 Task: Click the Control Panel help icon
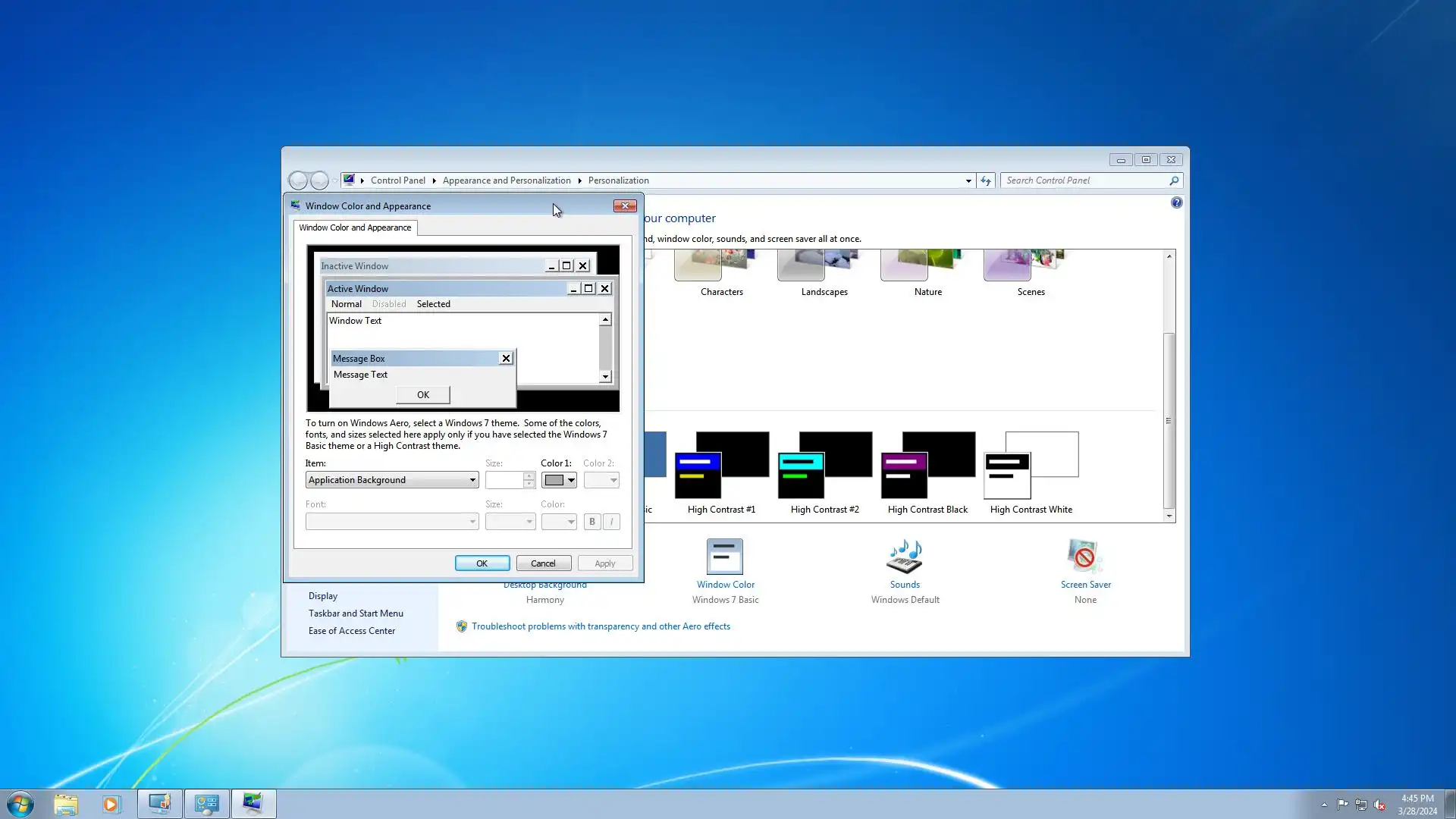coord(1176,202)
